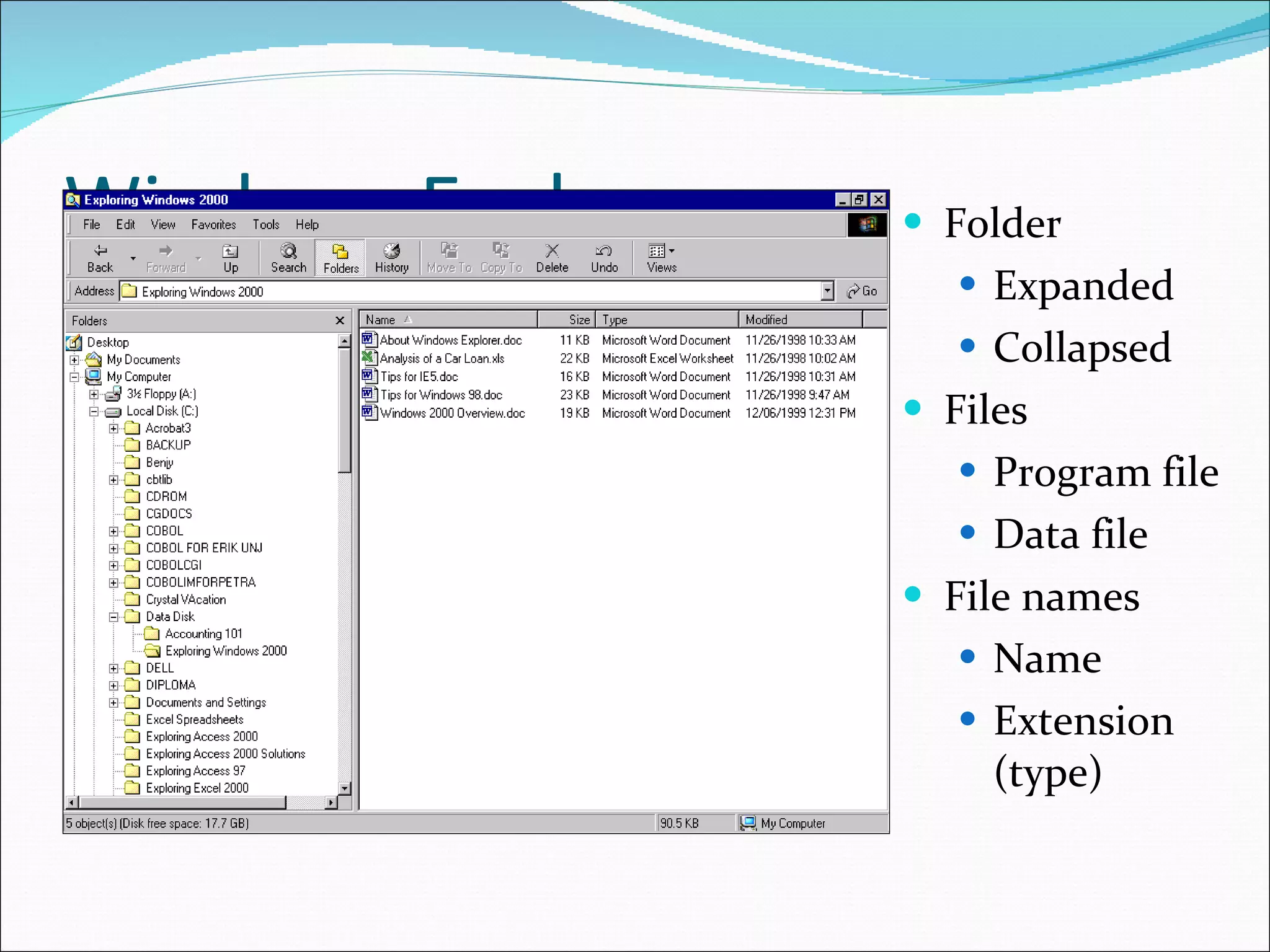This screenshot has width=1270, height=952.
Task: Open the Tools menu
Action: pyautogui.click(x=266, y=224)
